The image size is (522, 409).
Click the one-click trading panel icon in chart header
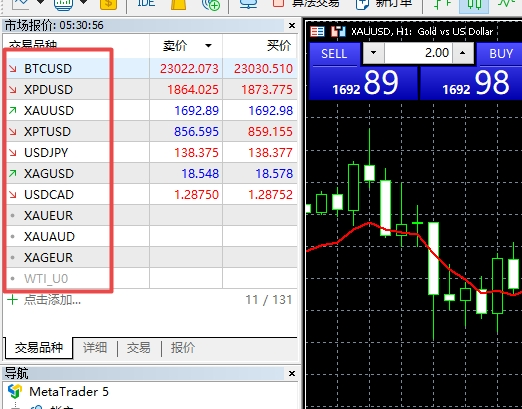(317, 32)
